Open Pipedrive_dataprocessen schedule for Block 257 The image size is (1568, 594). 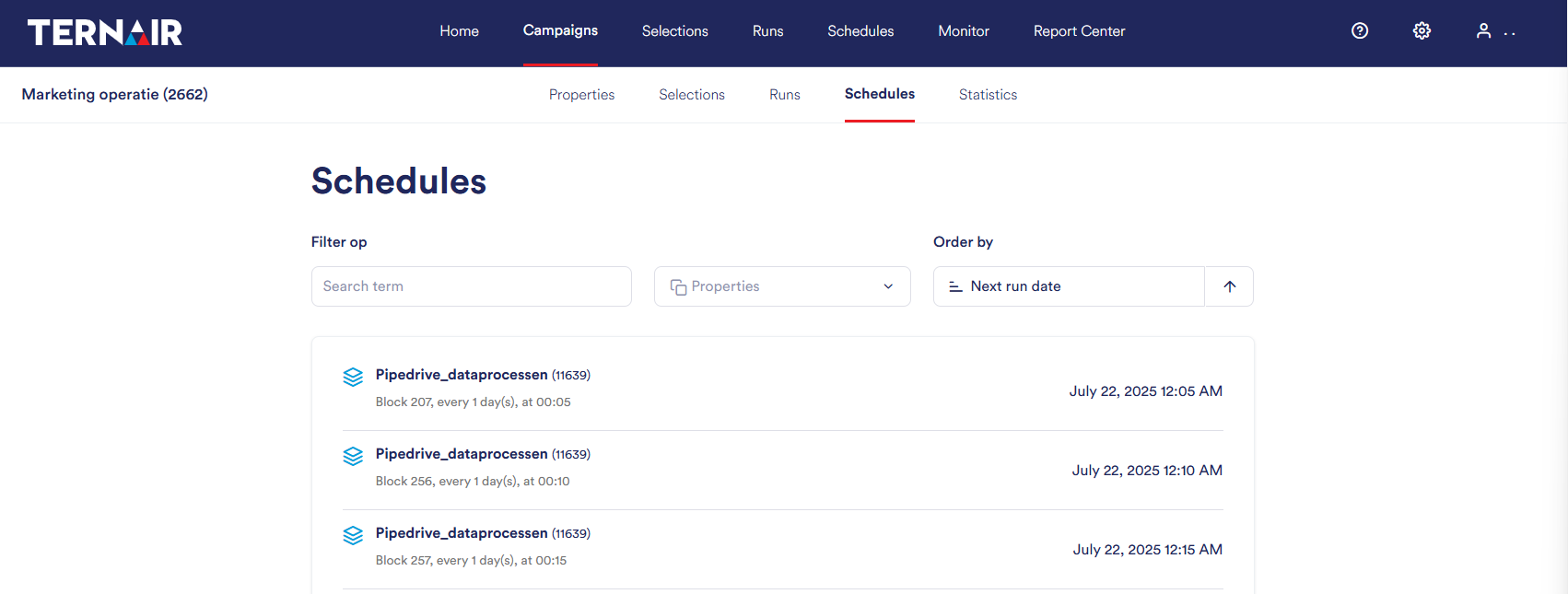tap(462, 533)
